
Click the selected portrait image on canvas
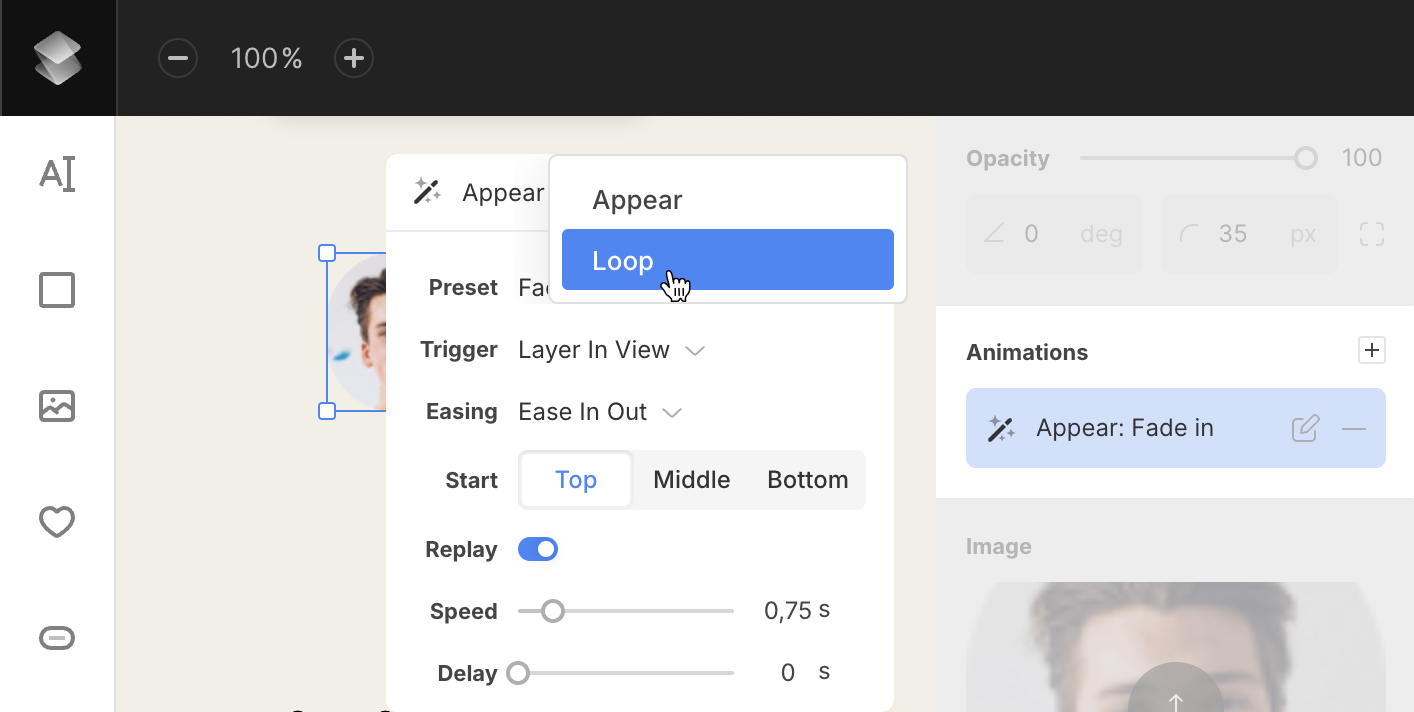click(357, 332)
